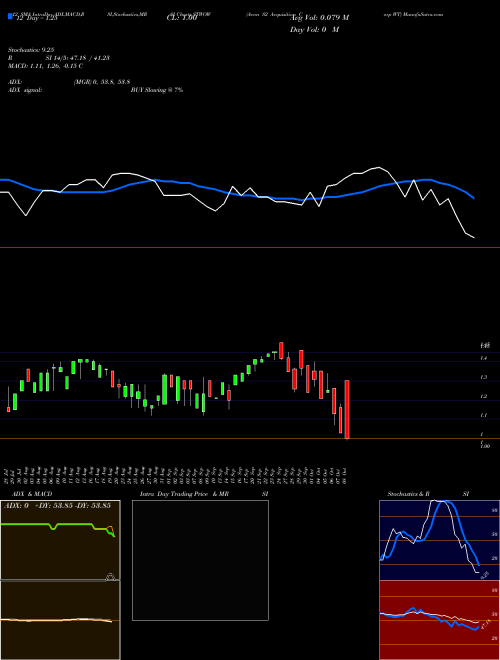Click the 'BUY Slowing @ 7%' signal text

[x=157, y=90]
